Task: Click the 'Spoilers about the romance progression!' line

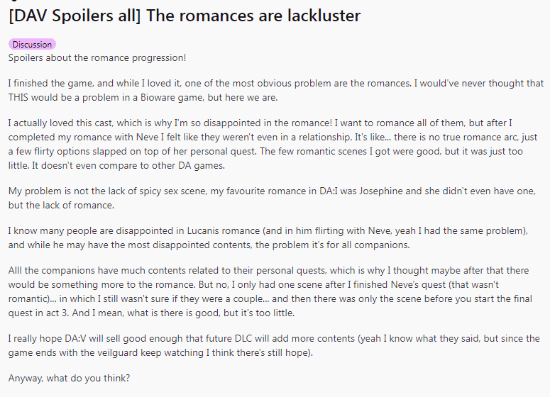Action: (x=97, y=58)
